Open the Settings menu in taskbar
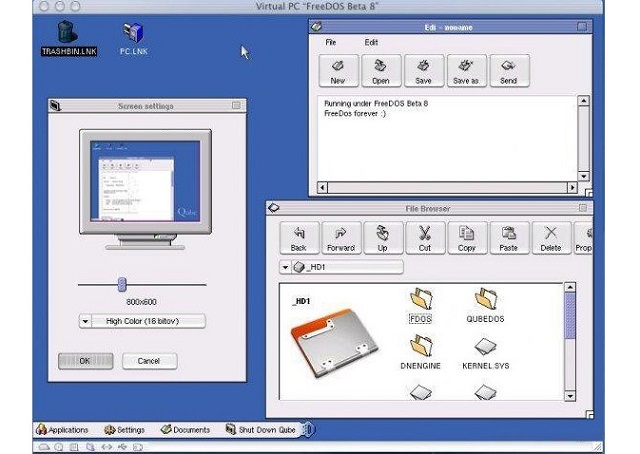 coord(124,430)
